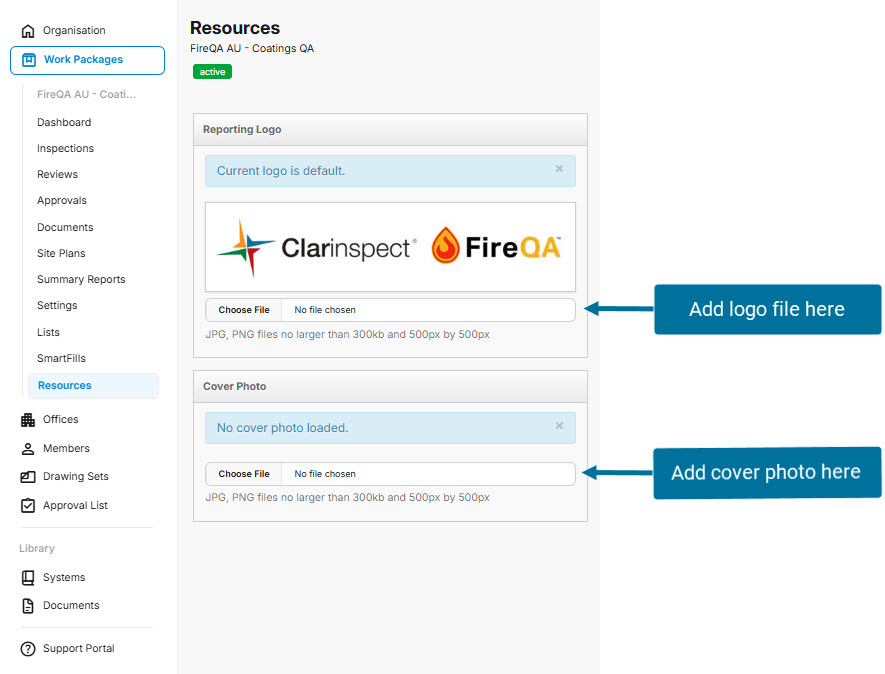Screen dimensions: 885x674
Task: Click the Approval List checkmark icon
Action: coord(28,506)
